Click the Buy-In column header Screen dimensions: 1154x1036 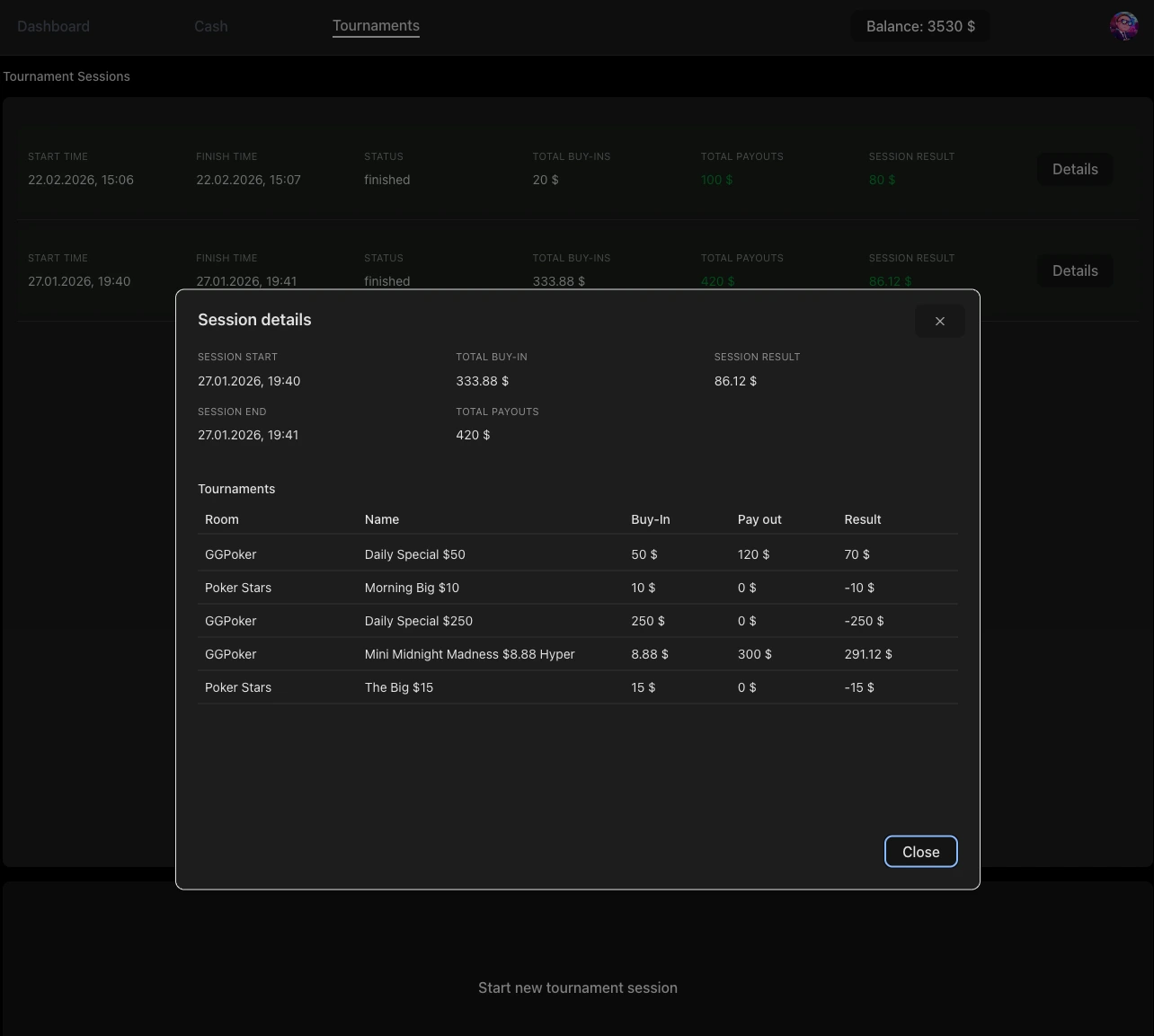click(x=651, y=519)
